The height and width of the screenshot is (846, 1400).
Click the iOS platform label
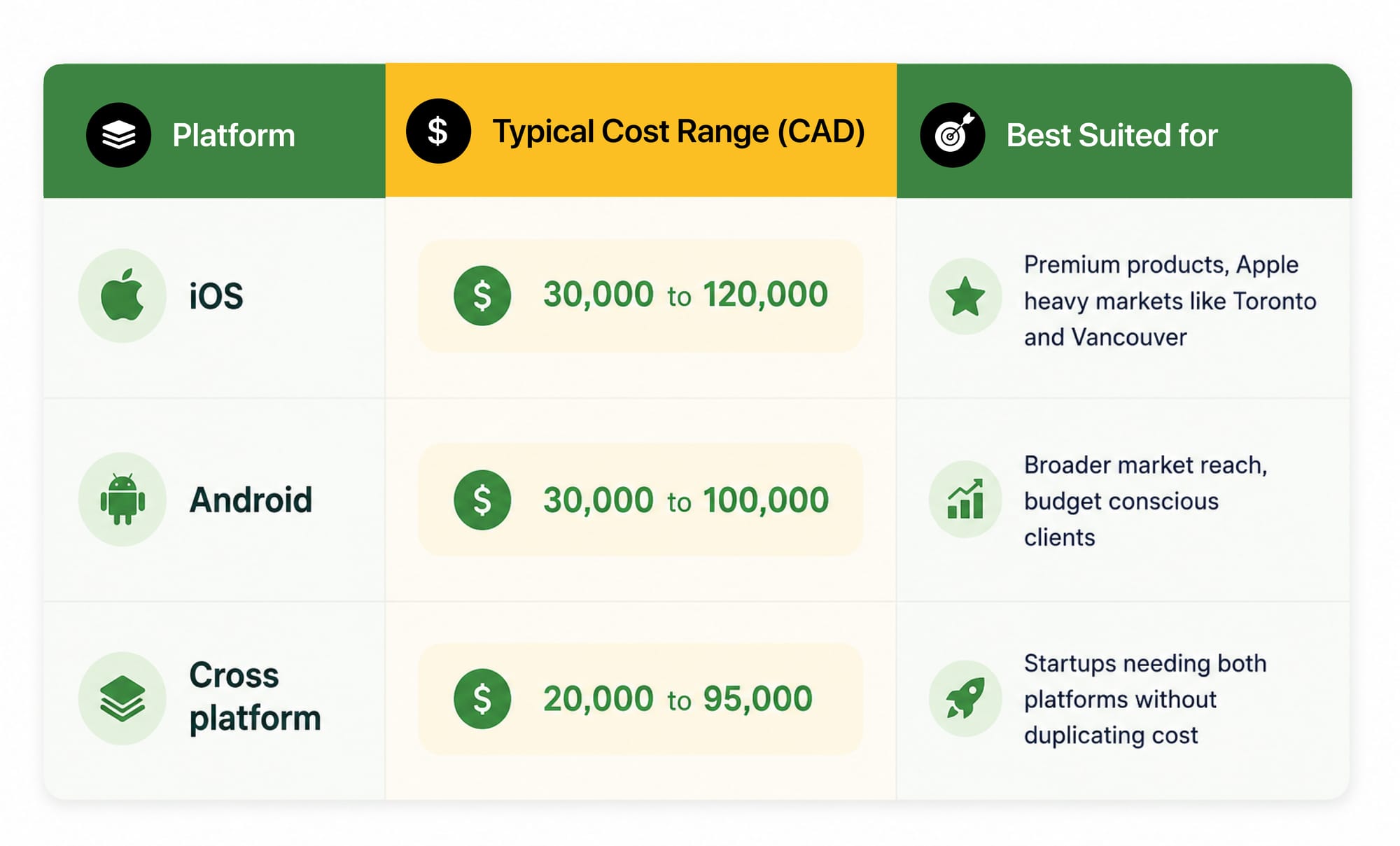click(216, 296)
